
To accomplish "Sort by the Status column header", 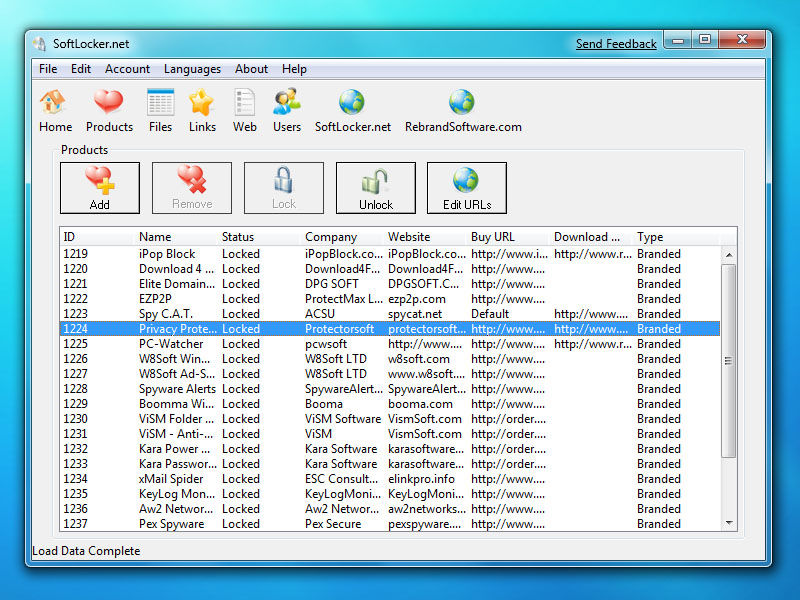I will click(x=260, y=237).
